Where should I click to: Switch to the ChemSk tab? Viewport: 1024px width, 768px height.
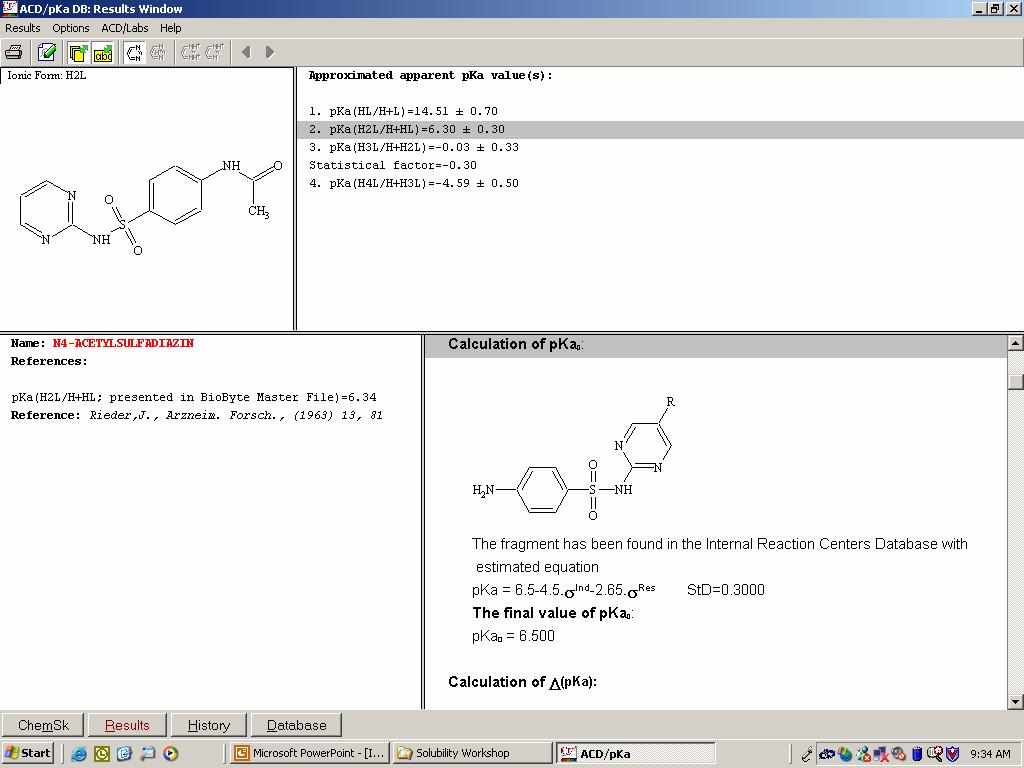pyautogui.click(x=43, y=726)
